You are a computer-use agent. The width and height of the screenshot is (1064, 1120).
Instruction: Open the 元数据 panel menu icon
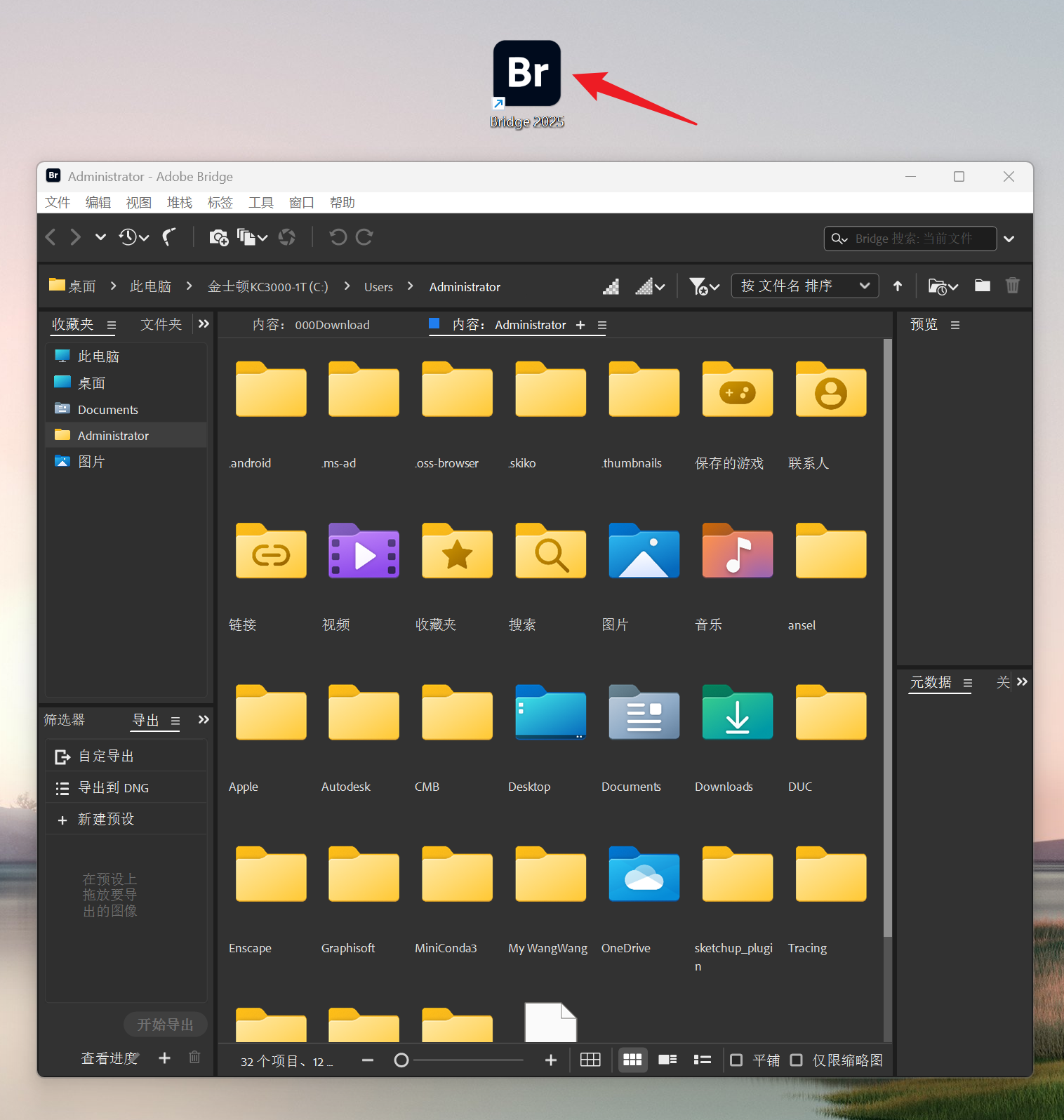coord(968,683)
